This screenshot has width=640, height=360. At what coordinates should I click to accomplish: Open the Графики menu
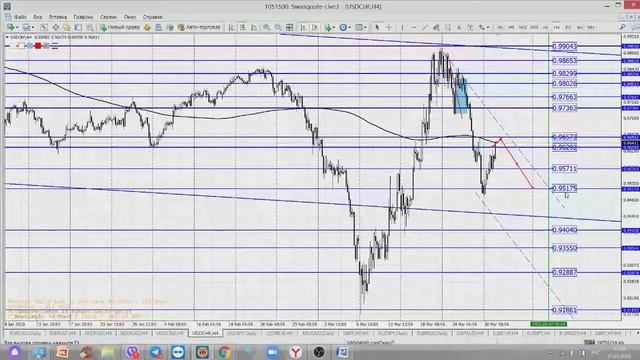tap(83, 17)
